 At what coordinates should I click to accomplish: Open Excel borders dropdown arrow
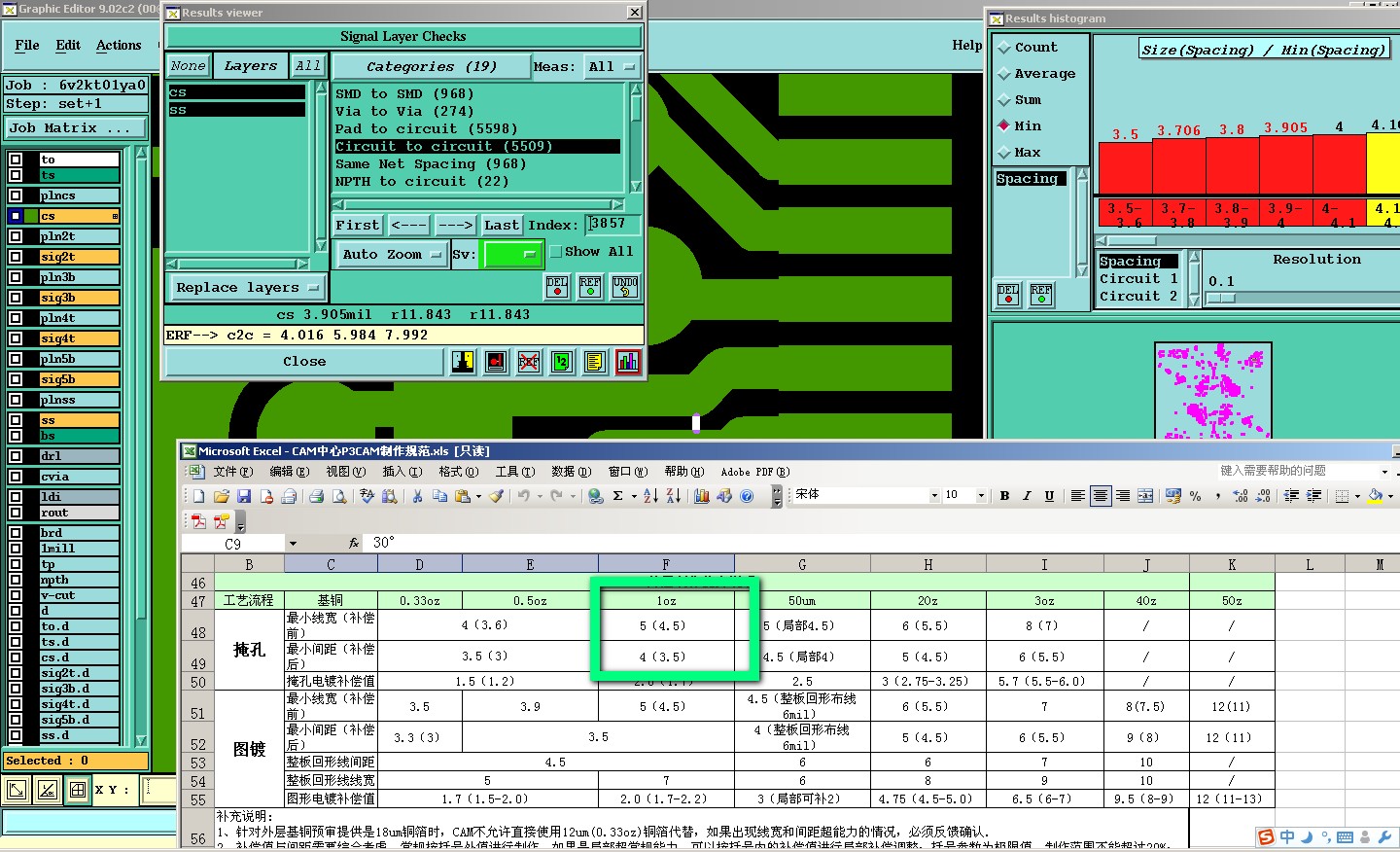[1357, 496]
